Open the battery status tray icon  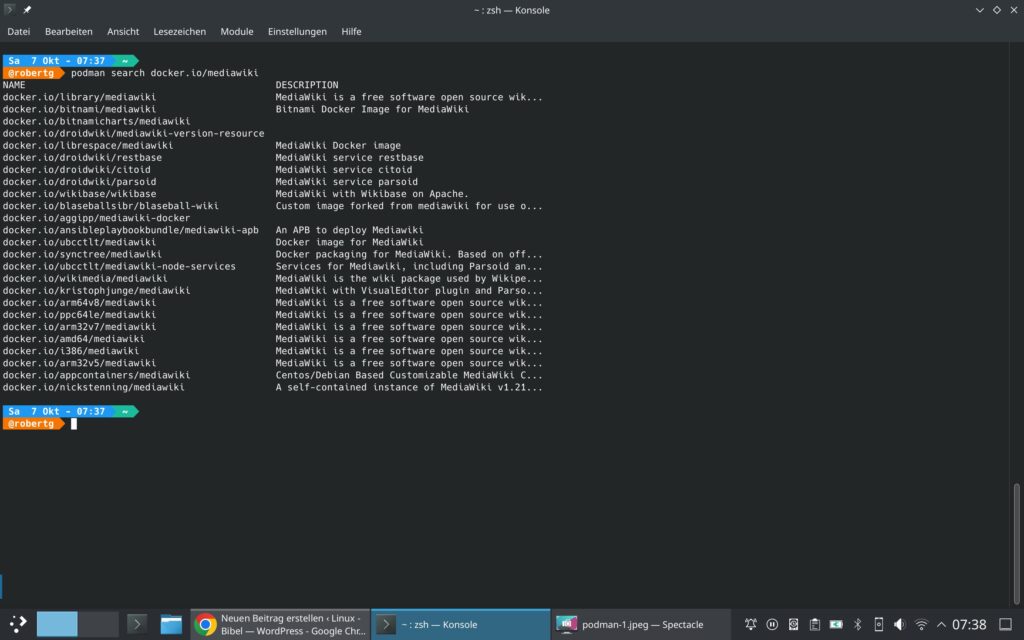click(x=836, y=624)
